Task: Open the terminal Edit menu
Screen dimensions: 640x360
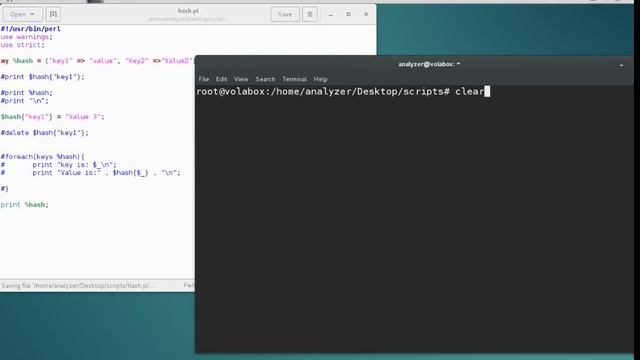Action: coord(222,79)
